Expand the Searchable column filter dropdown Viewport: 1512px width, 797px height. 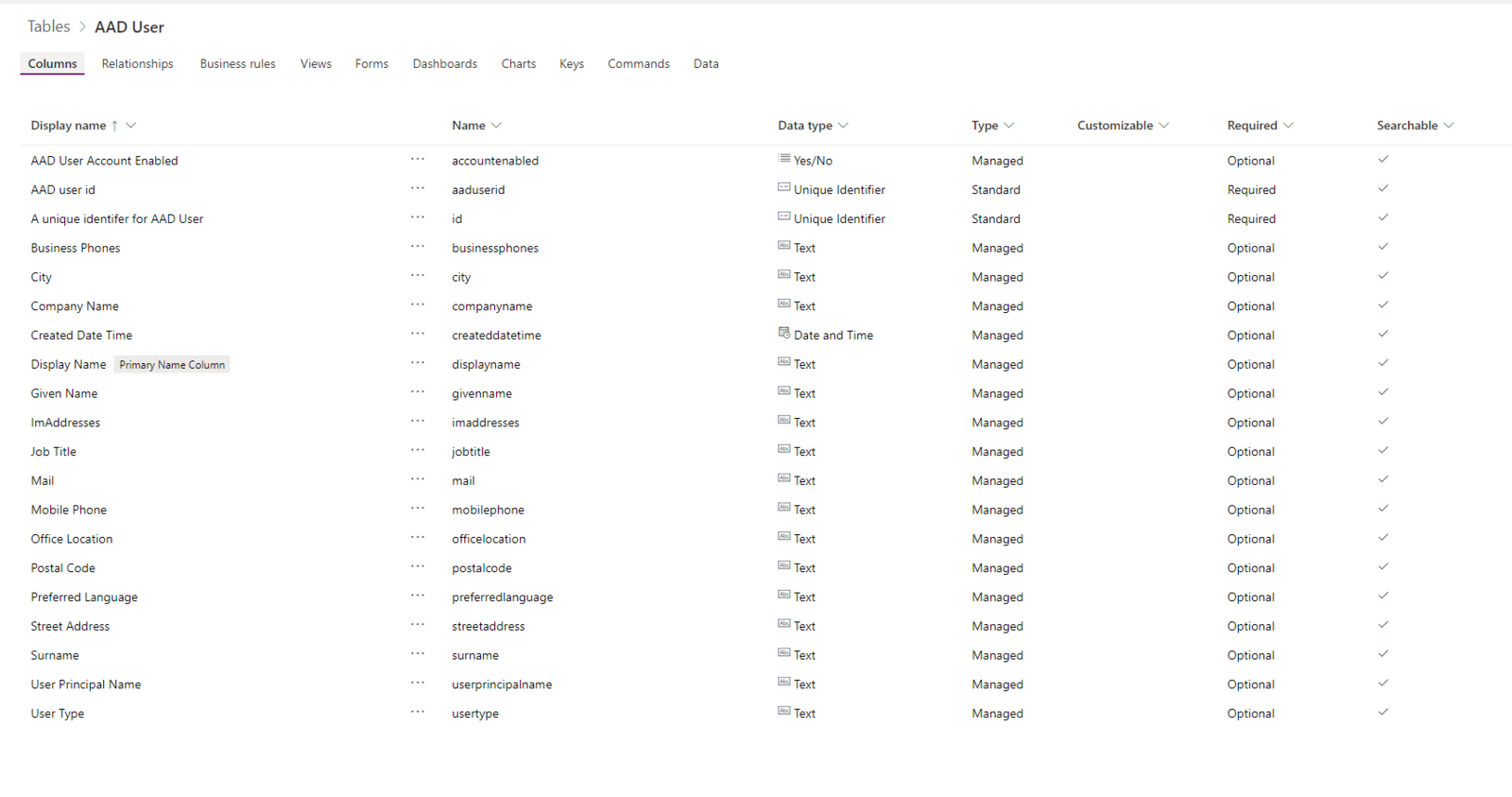pyautogui.click(x=1449, y=125)
